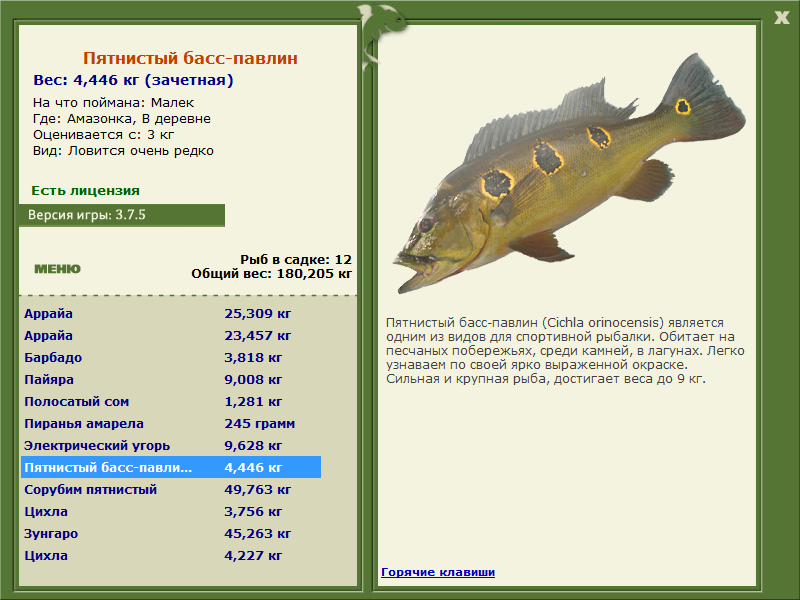Click the Оценивается с: 3 кг line

(x=104, y=135)
